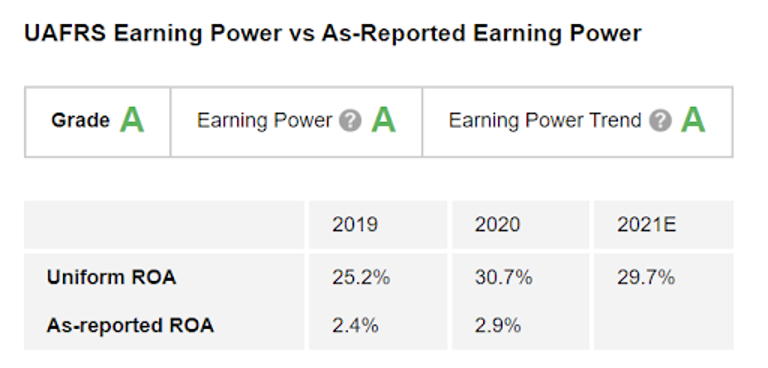Select As-reported ROA value 2.9%
The width and height of the screenshot is (768, 368).
[498, 326]
